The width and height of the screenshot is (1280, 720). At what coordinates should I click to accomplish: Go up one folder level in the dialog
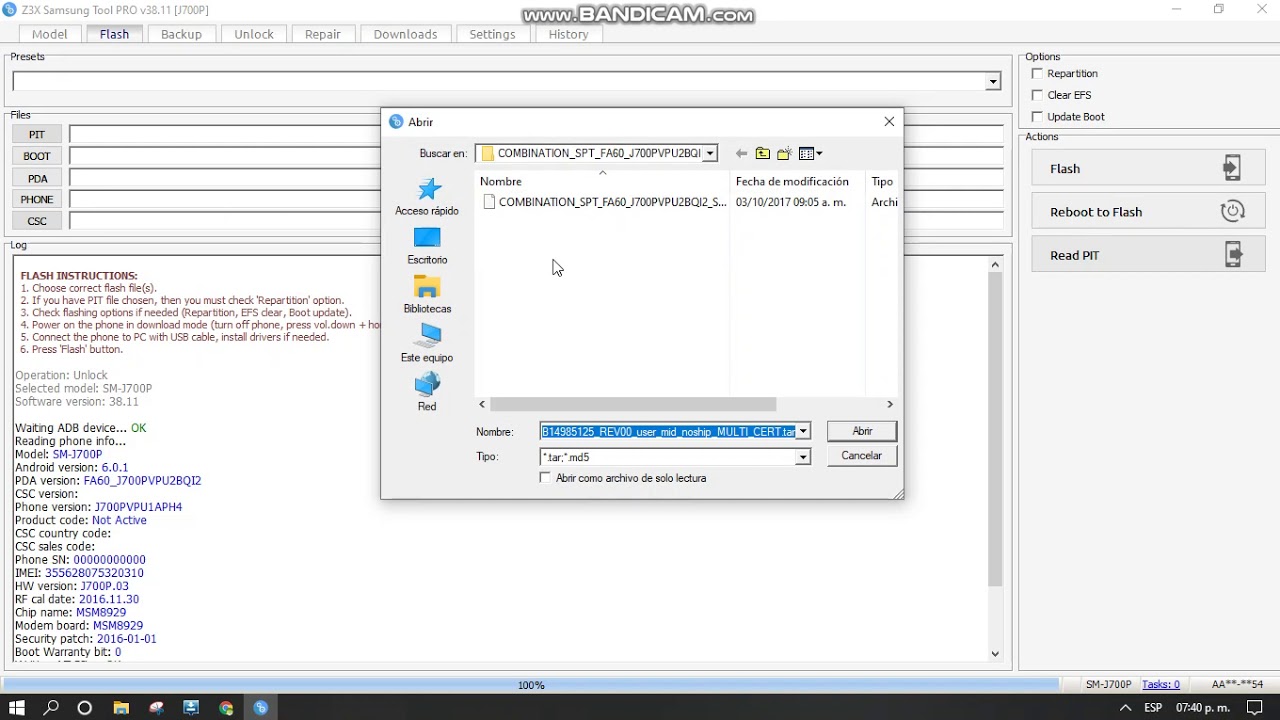[763, 153]
